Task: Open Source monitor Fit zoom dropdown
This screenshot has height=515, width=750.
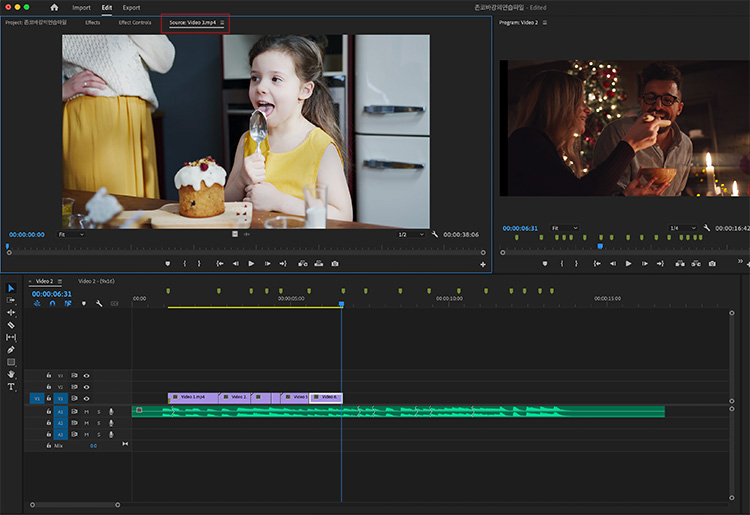Action: (x=70, y=234)
